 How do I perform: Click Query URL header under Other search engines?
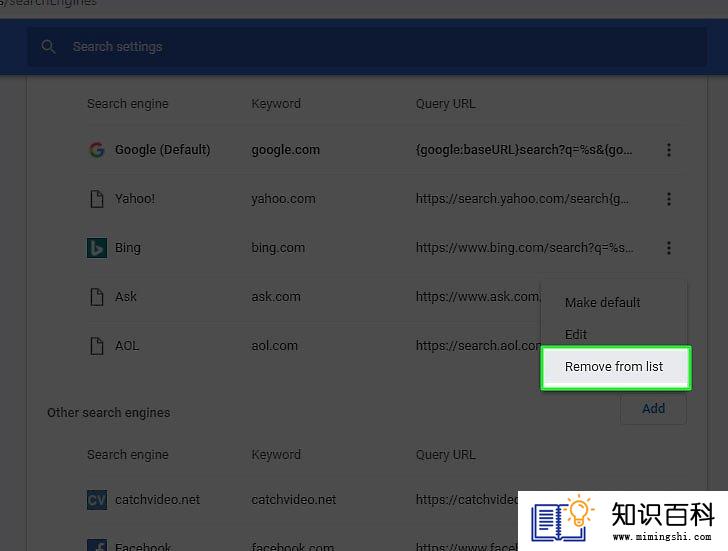[445, 454]
